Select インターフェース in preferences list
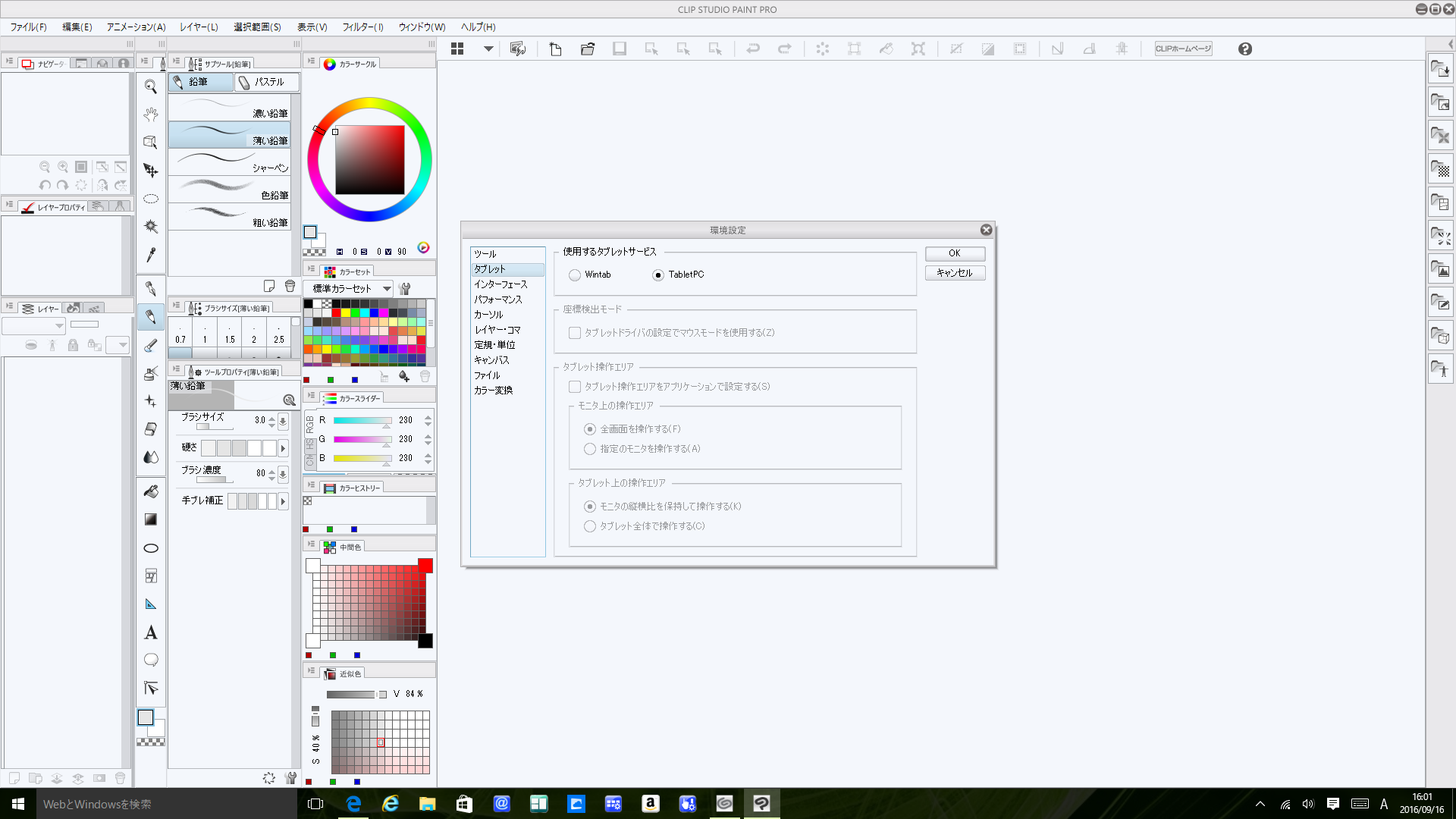The width and height of the screenshot is (1456, 819). coord(500,284)
